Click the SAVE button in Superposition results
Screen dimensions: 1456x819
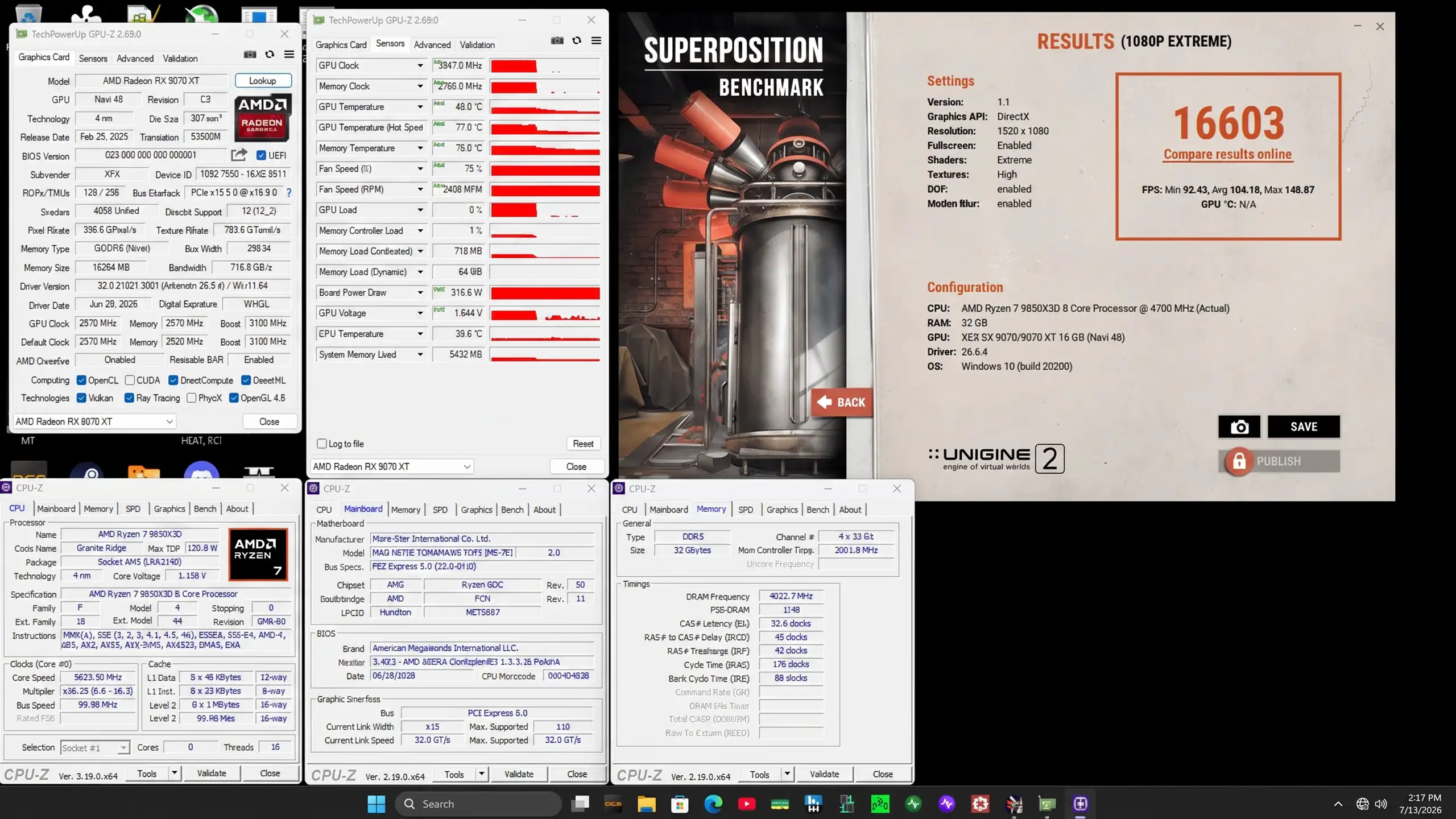coord(1304,427)
